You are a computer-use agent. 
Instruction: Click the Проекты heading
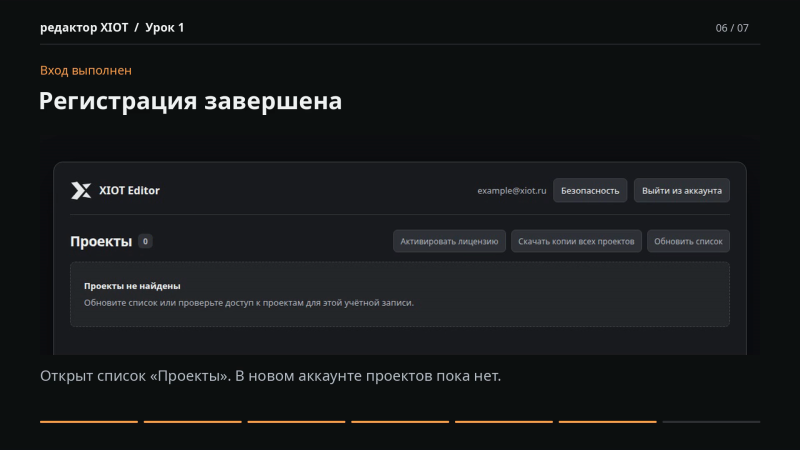point(101,241)
